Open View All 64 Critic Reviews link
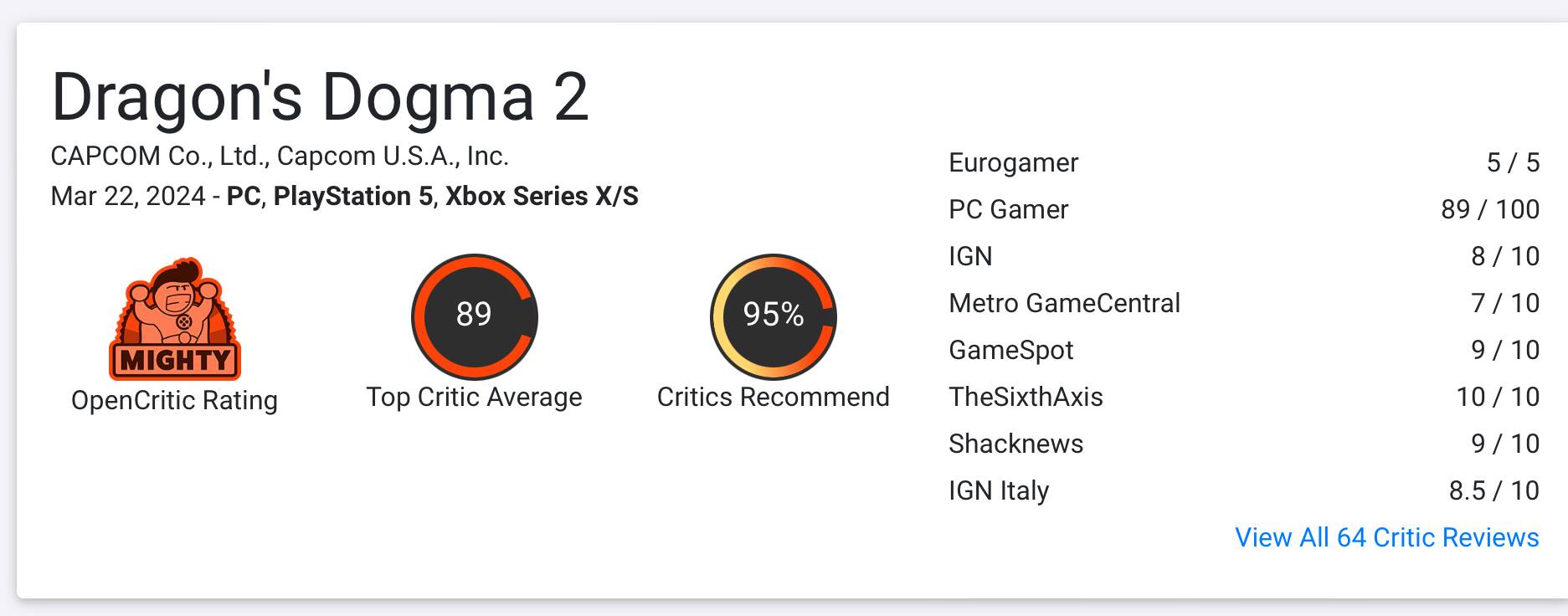1568x616 pixels. (1386, 537)
